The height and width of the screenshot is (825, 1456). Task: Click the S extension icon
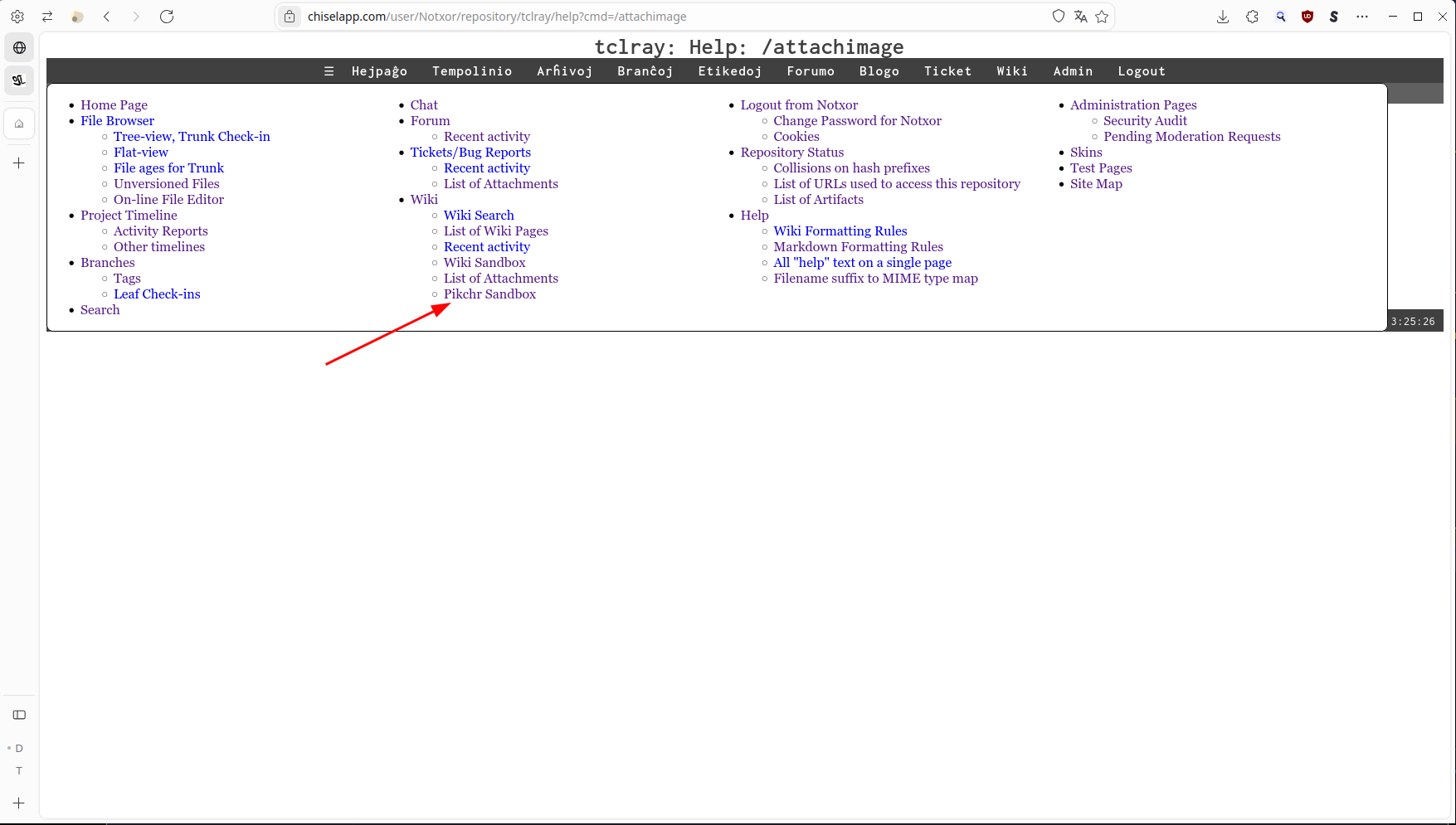1334,17
